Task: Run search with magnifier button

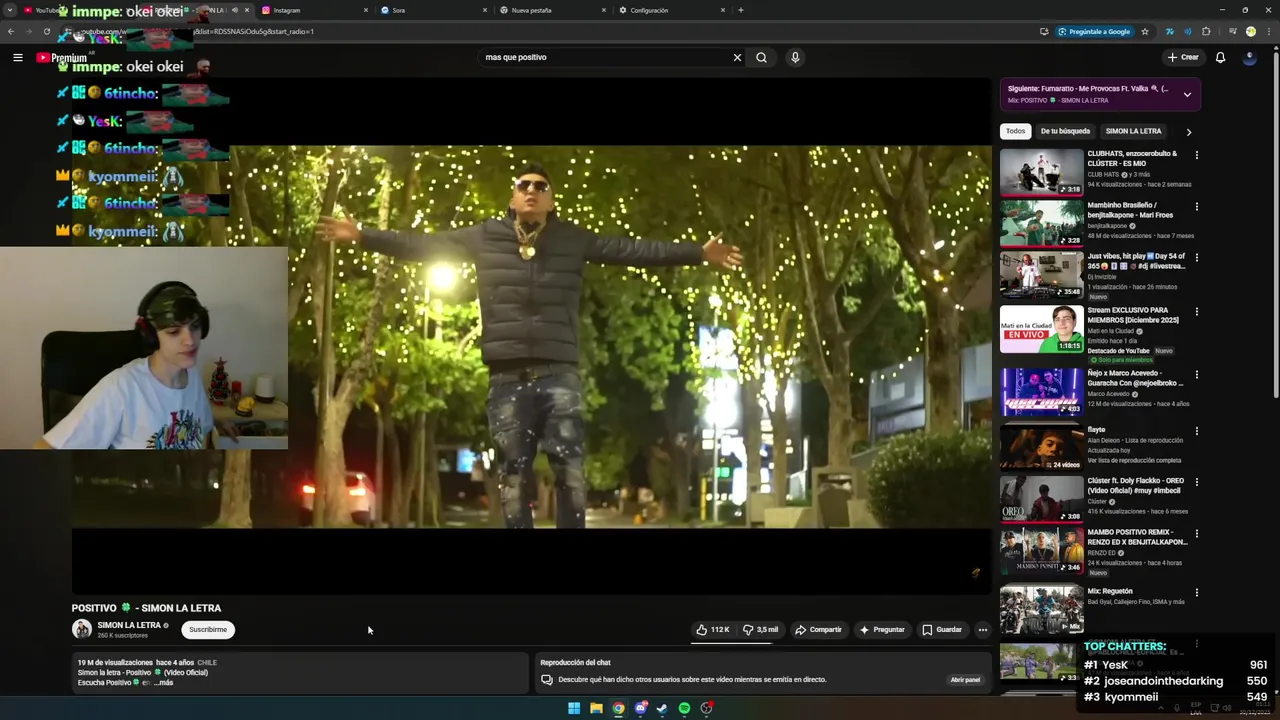Action: click(x=761, y=57)
